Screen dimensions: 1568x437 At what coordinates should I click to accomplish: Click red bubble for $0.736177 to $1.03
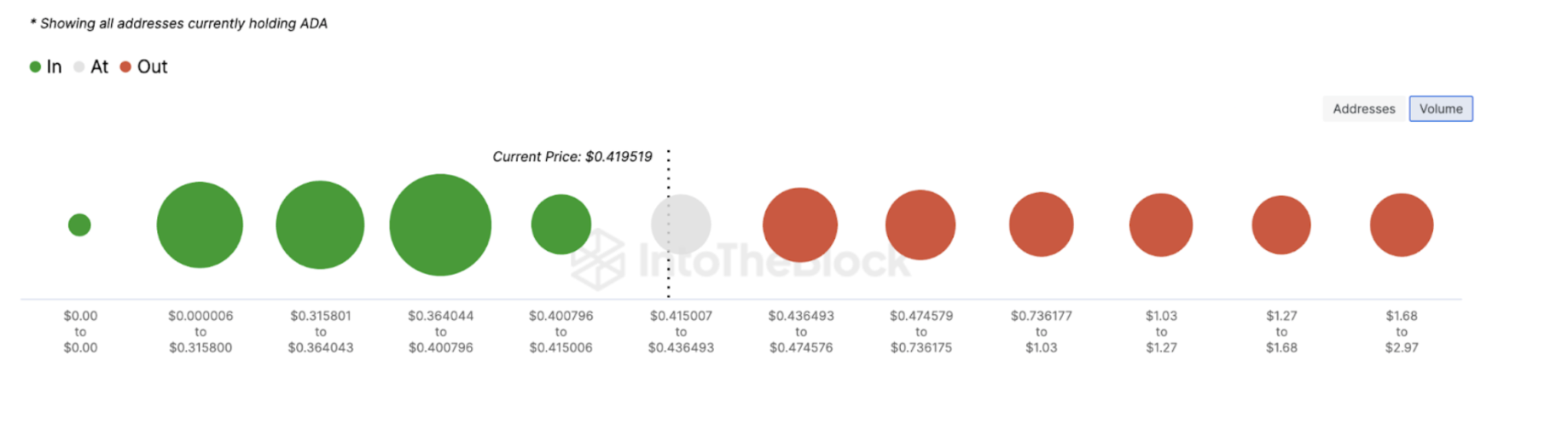pyautogui.click(x=1041, y=224)
